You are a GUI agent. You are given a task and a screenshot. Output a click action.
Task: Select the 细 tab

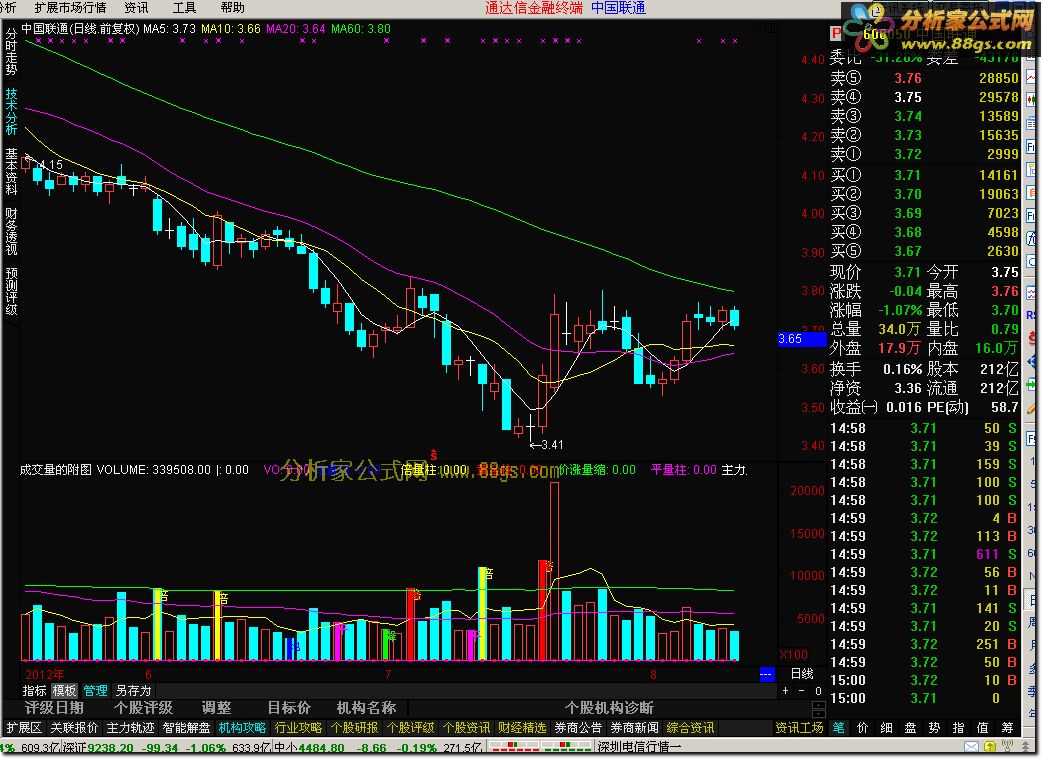coord(886,728)
